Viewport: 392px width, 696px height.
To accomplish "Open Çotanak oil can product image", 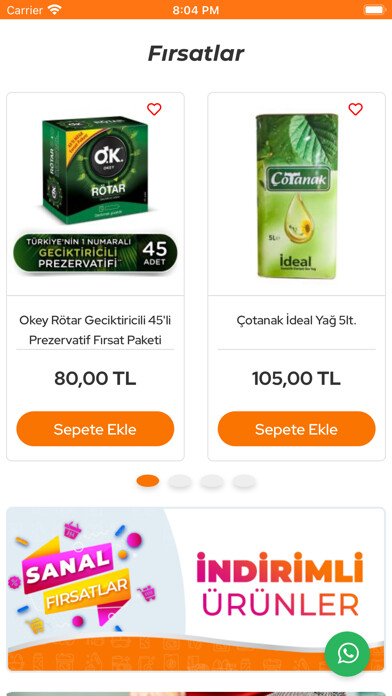I will (297, 195).
